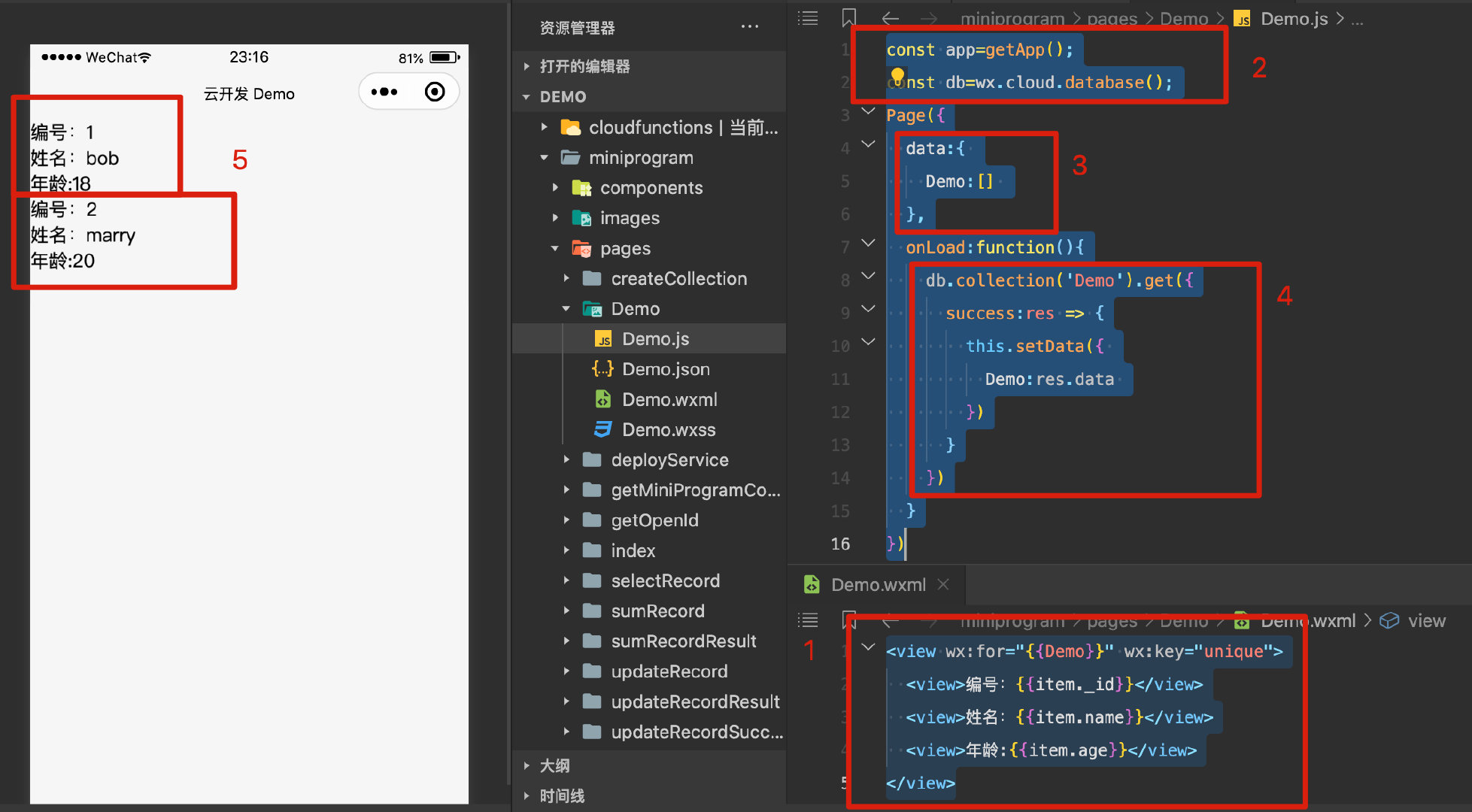Click the cloudfunctions cloud folder icon
The height and width of the screenshot is (812, 1472).
pyautogui.click(x=571, y=128)
